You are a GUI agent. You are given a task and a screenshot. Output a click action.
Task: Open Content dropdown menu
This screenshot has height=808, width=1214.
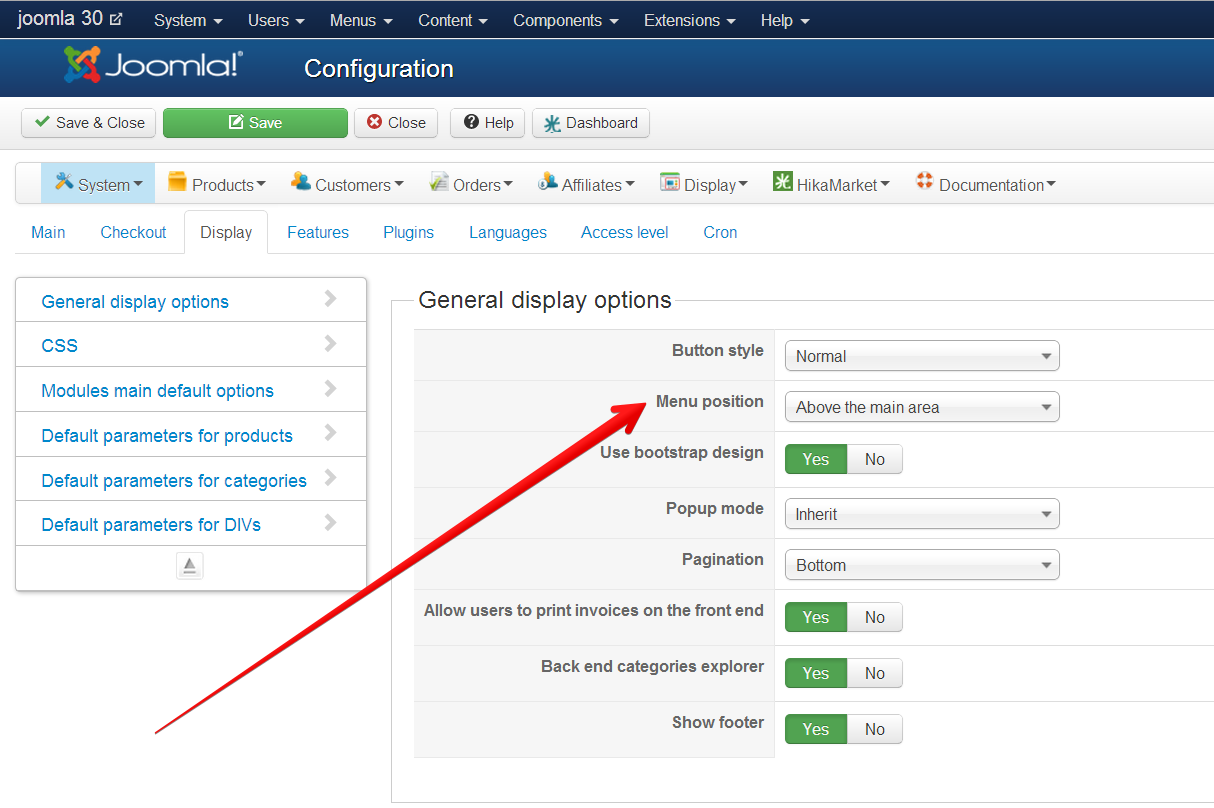453,20
